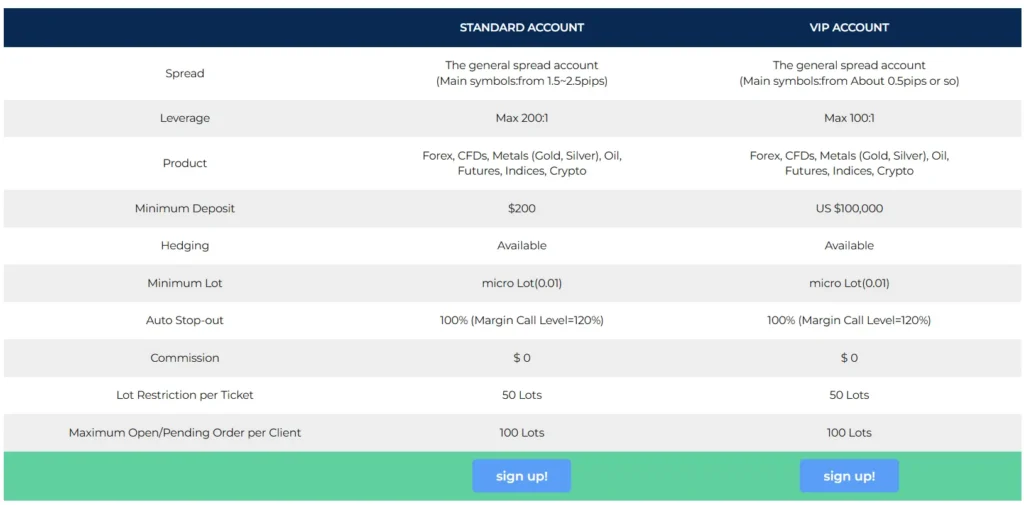1024x505 pixels.
Task: Click the About 0.5pips spread description
Action: coord(849,81)
